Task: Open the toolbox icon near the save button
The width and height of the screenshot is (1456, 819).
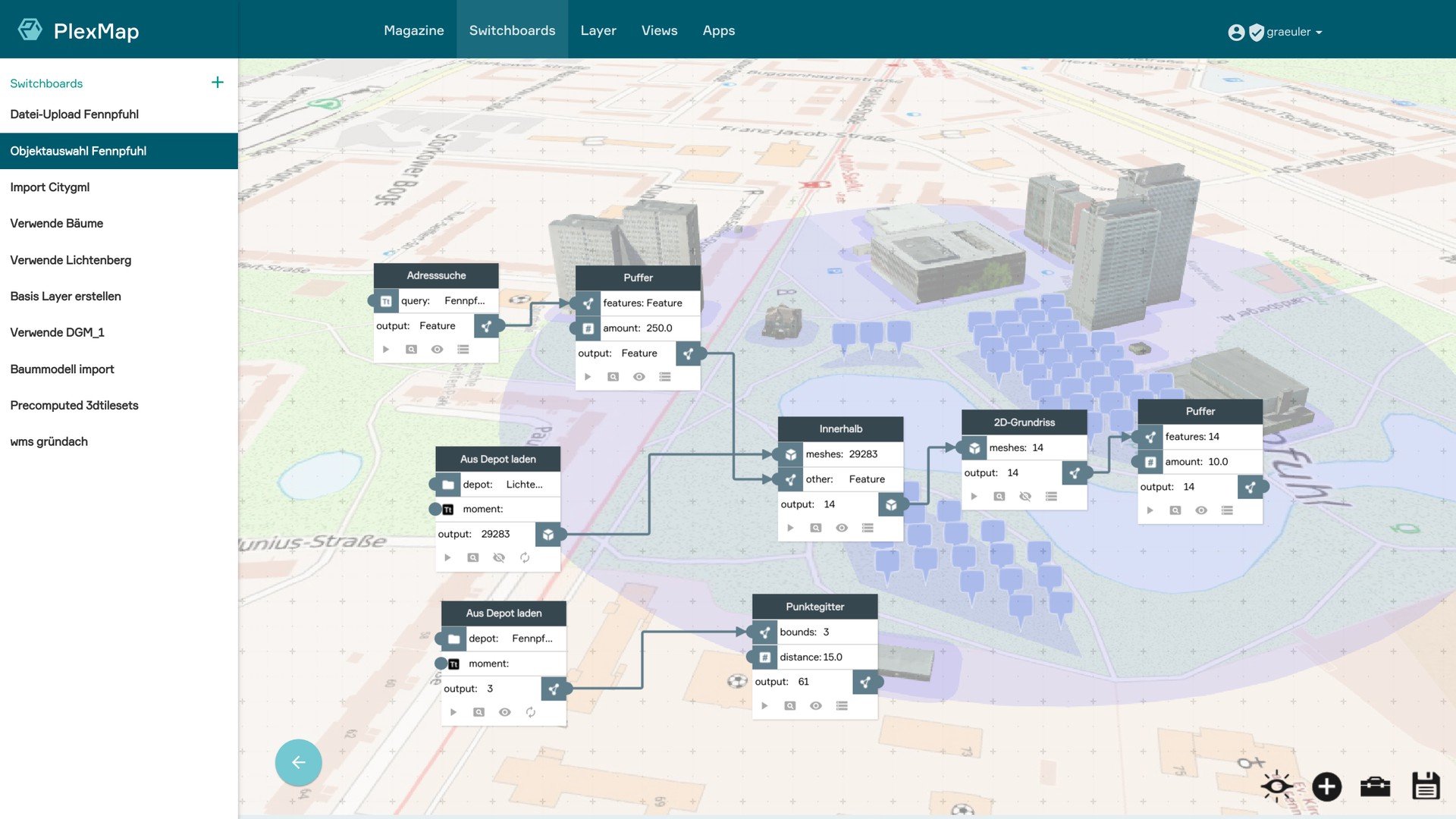Action: pos(1377,786)
